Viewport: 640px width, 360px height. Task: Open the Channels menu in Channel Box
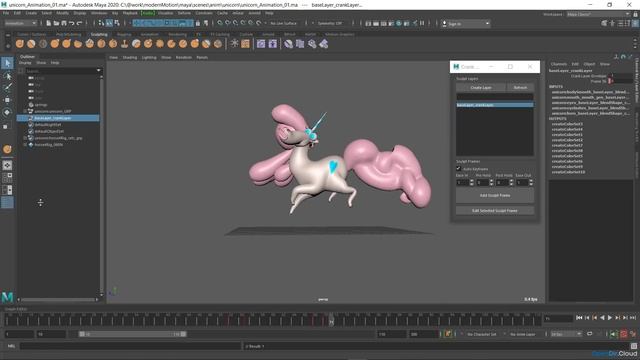click(x=558, y=64)
